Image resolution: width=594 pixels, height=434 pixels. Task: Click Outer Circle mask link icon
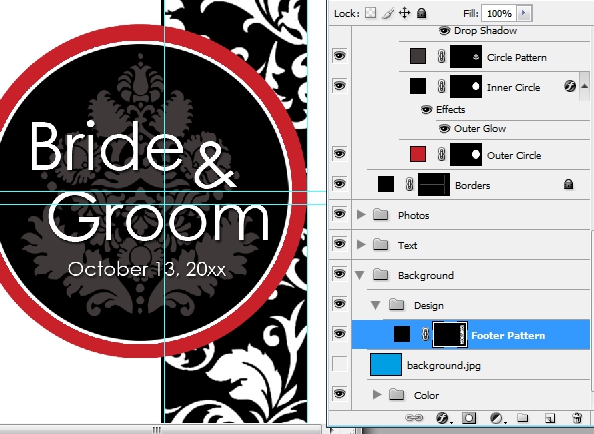tap(441, 155)
